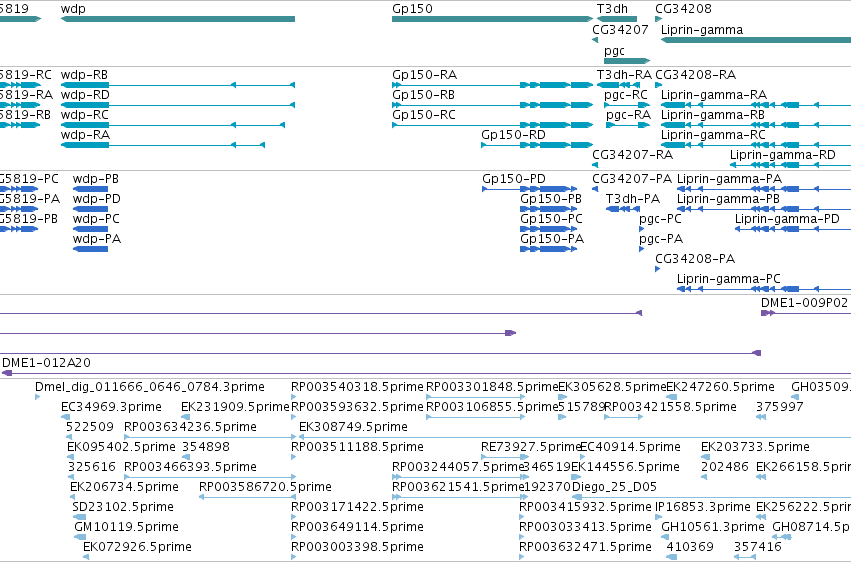Open transcript wdp-RB
The image size is (851, 562).
[x=84, y=75]
